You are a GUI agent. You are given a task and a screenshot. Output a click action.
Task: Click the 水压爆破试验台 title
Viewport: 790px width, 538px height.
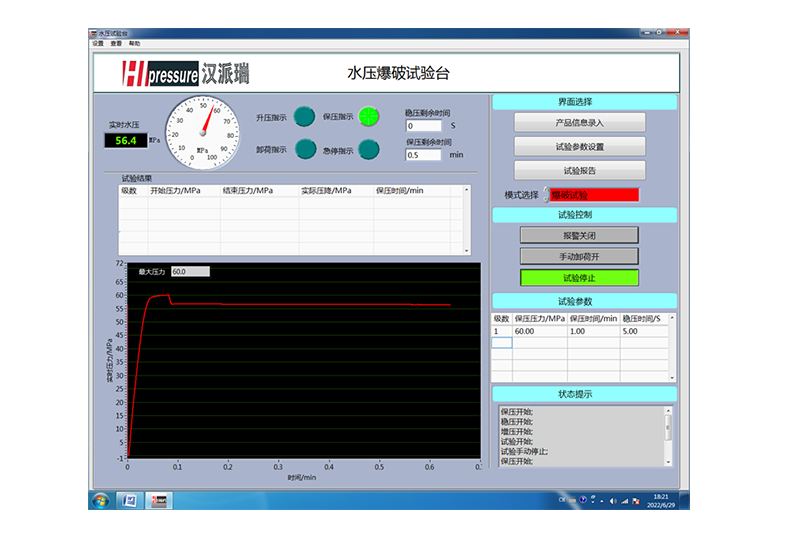point(398,74)
